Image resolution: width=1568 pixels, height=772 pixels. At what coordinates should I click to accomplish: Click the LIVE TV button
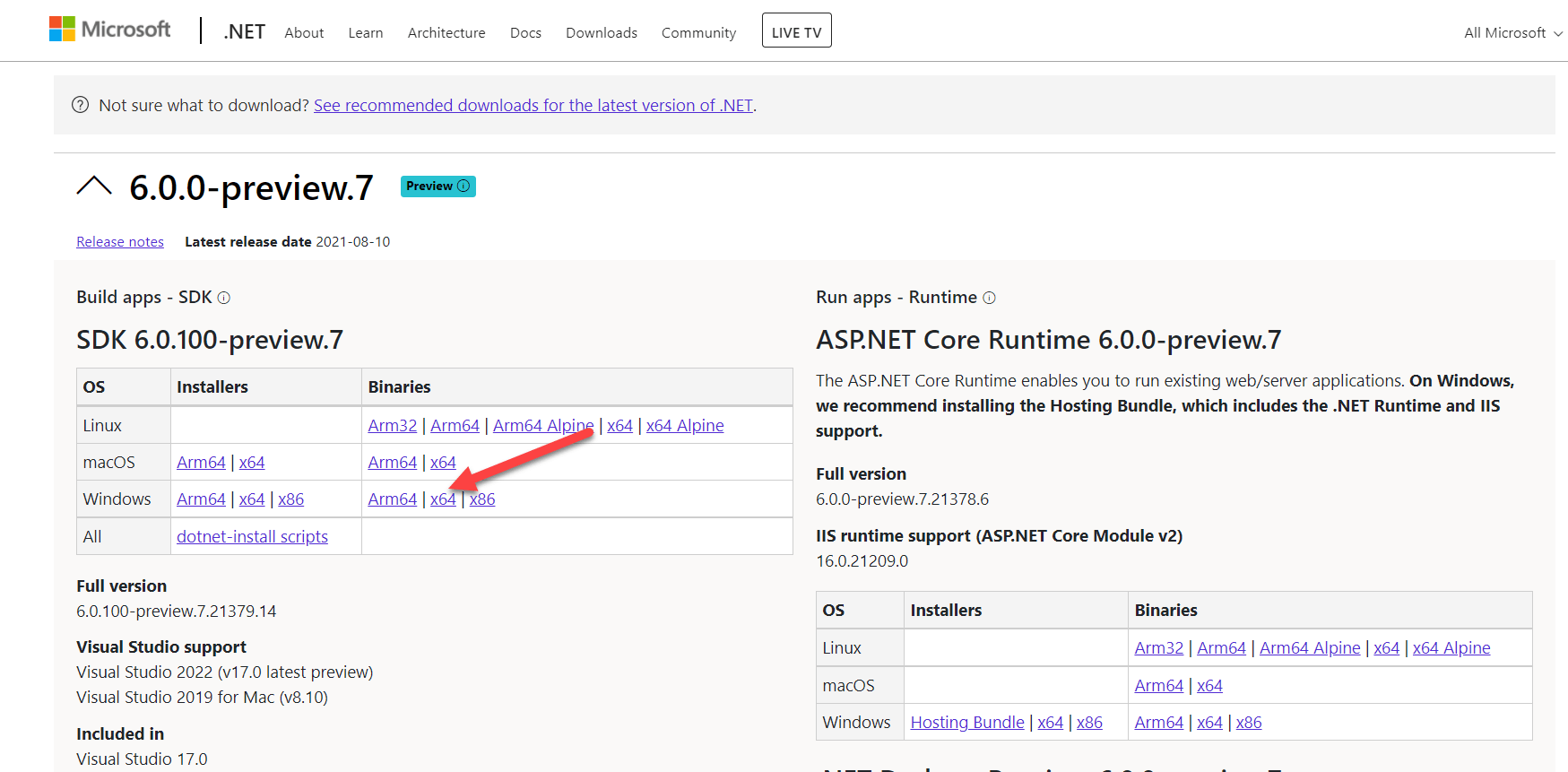[796, 31]
